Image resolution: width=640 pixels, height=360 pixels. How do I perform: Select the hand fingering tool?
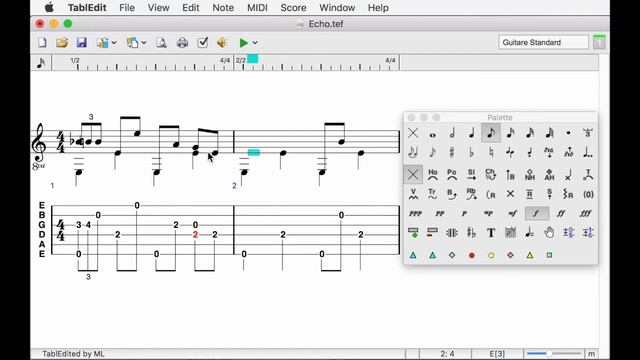(x=549, y=233)
